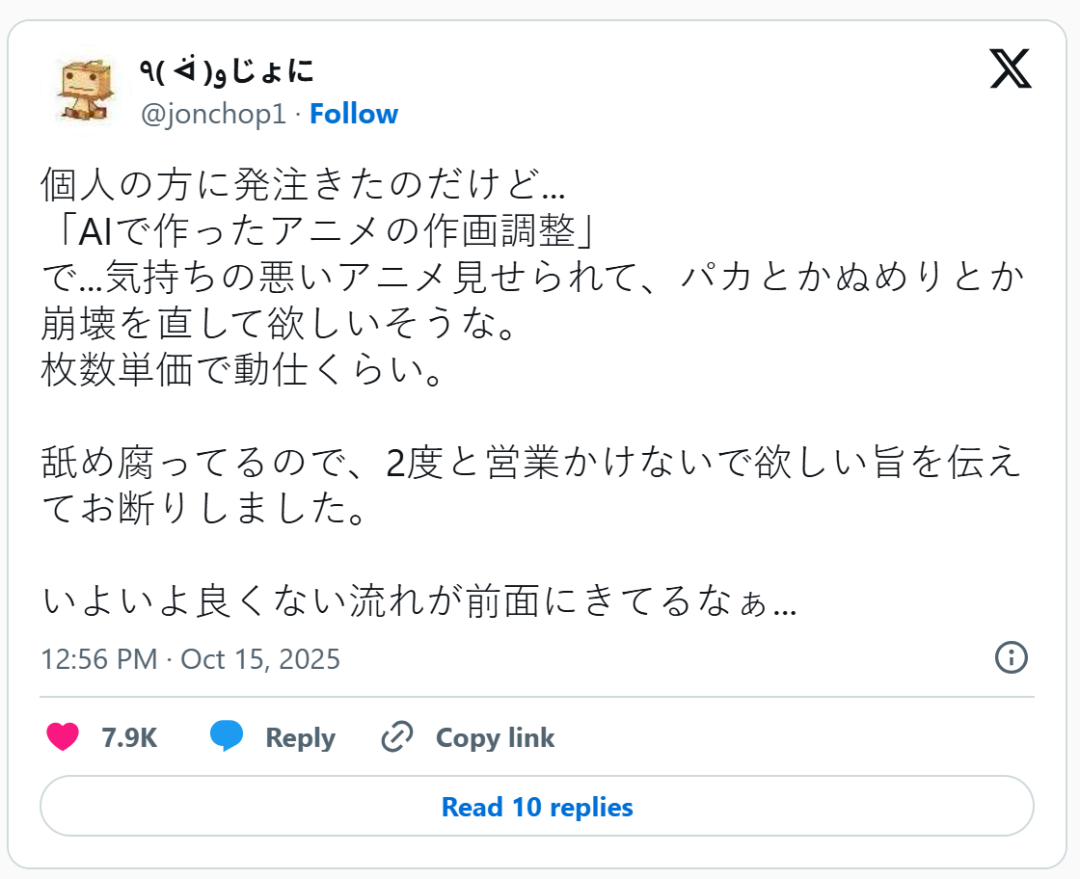
Task: Click the chain link icon
Action: tap(397, 737)
